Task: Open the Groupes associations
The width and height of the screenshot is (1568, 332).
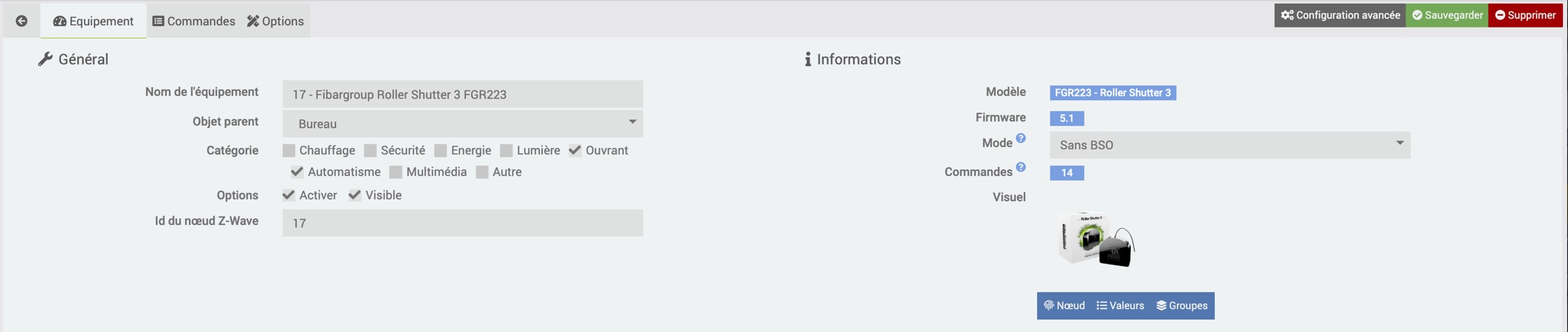Action: tap(1181, 305)
